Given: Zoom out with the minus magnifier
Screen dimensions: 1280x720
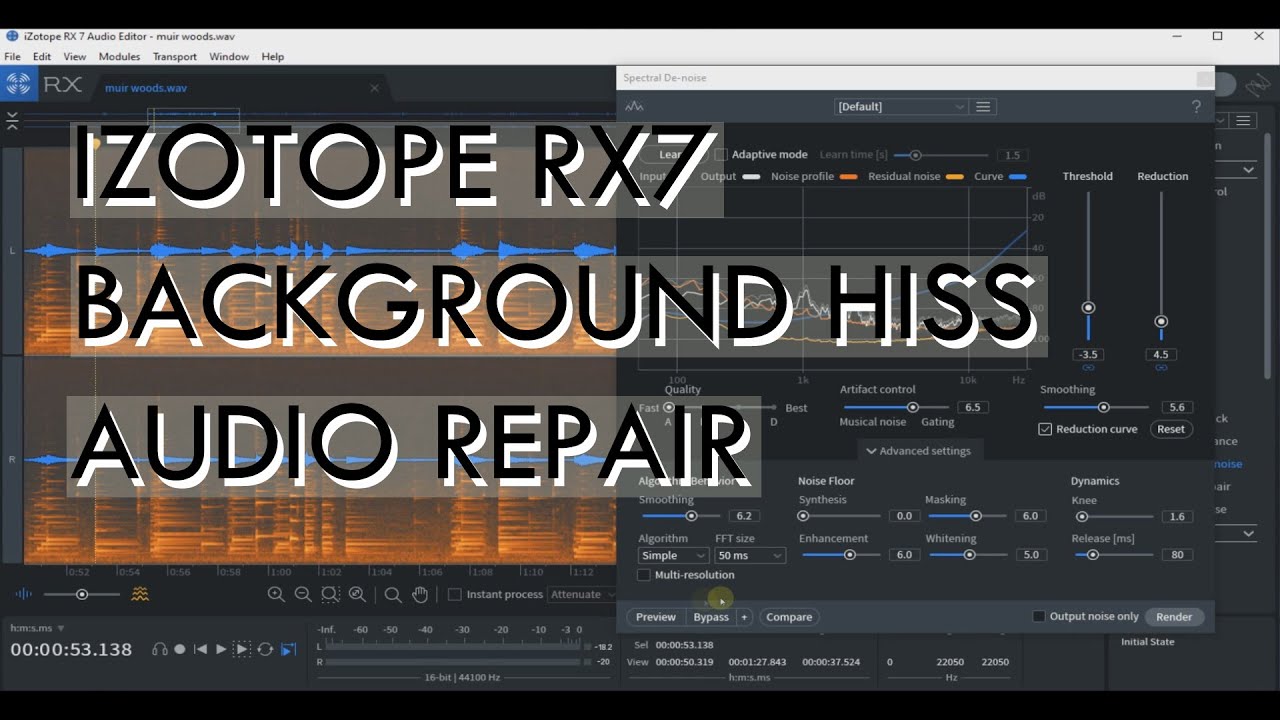Looking at the screenshot, I should 303,594.
